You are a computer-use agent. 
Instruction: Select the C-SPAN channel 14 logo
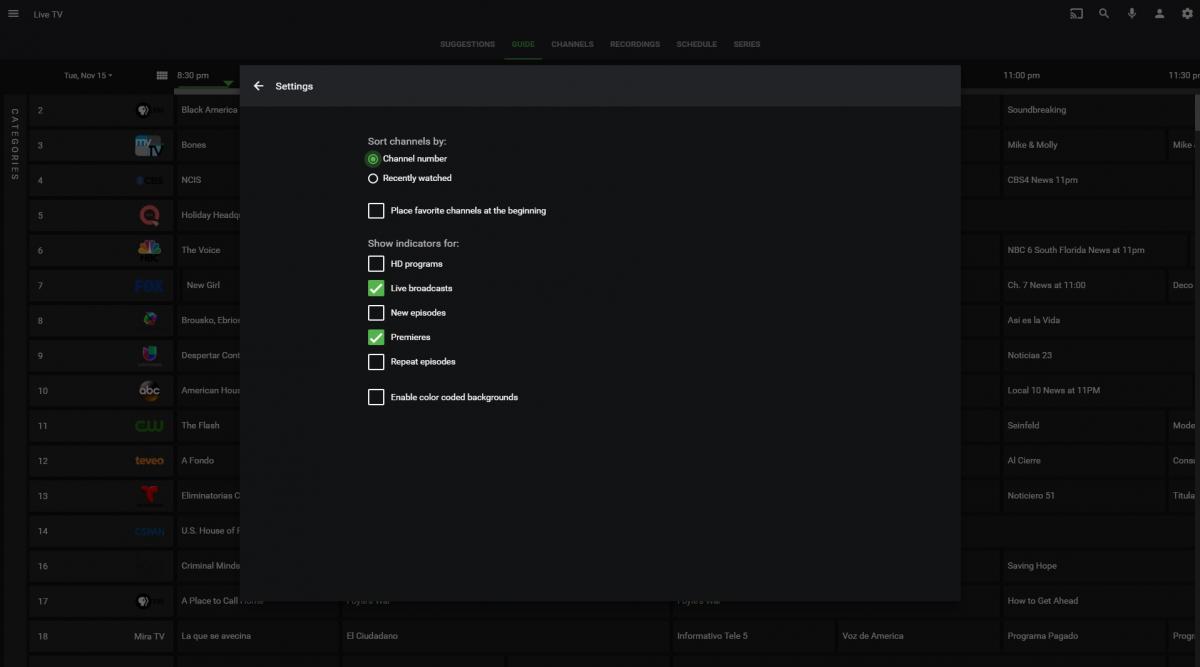(x=149, y=531)
